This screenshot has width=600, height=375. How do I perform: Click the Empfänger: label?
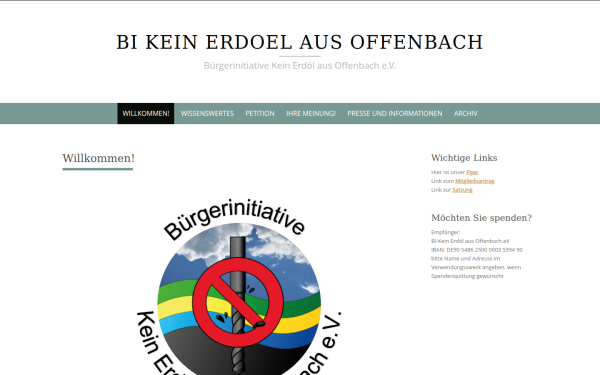pyautogui.click(x=445, y=232)
